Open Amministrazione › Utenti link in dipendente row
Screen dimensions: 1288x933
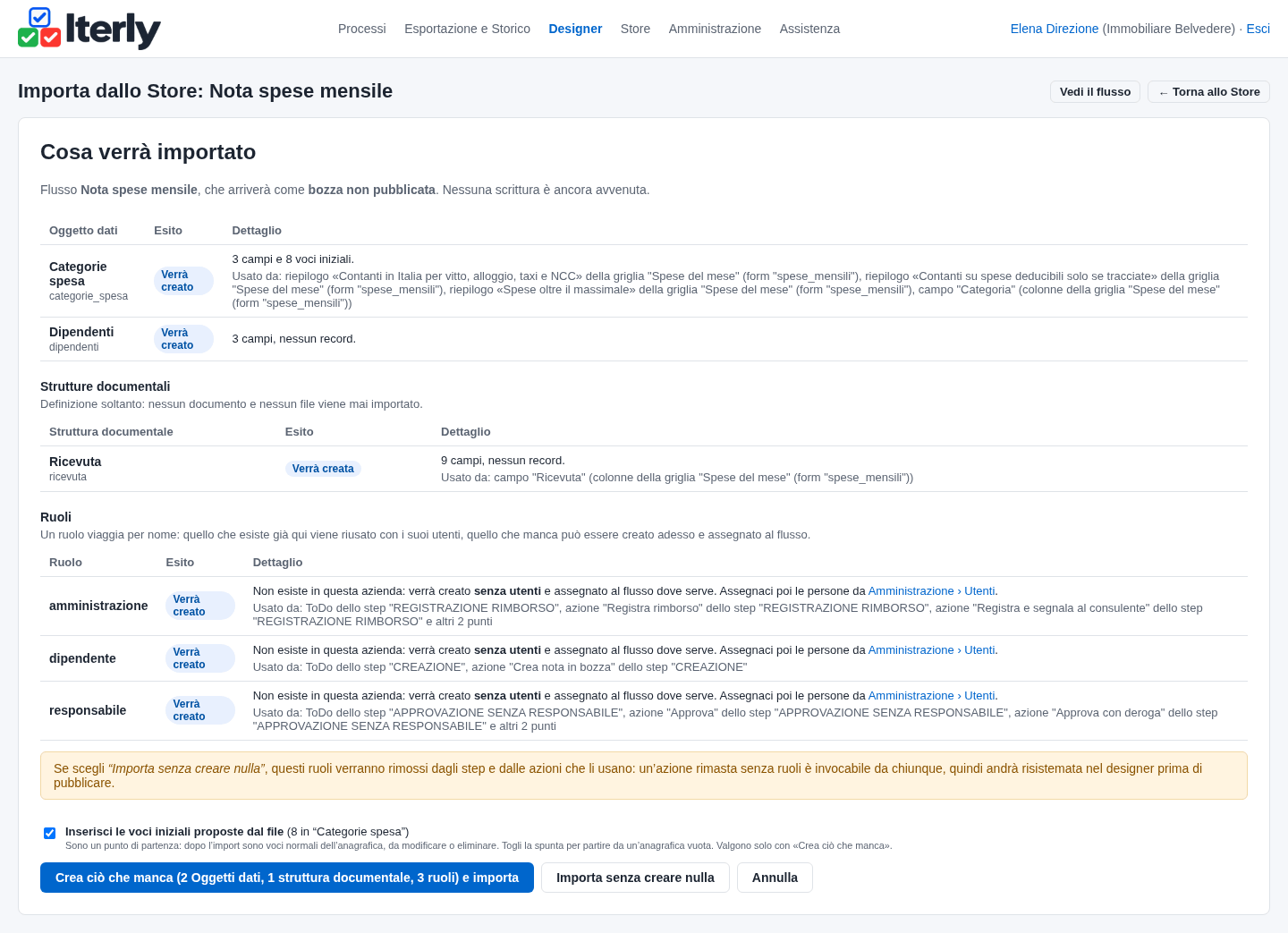(931, 650)
